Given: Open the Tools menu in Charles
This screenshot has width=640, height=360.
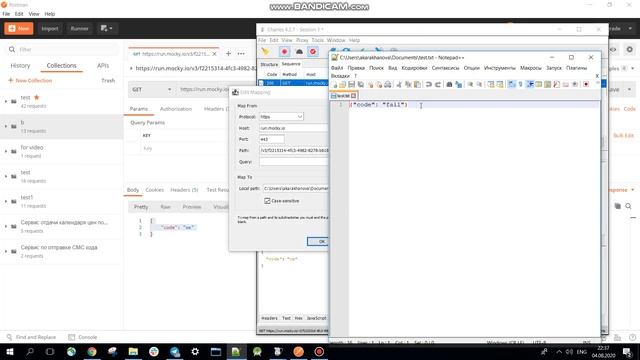Looking at the screenshot, I should pyautogui.click(x=318, y=40).
